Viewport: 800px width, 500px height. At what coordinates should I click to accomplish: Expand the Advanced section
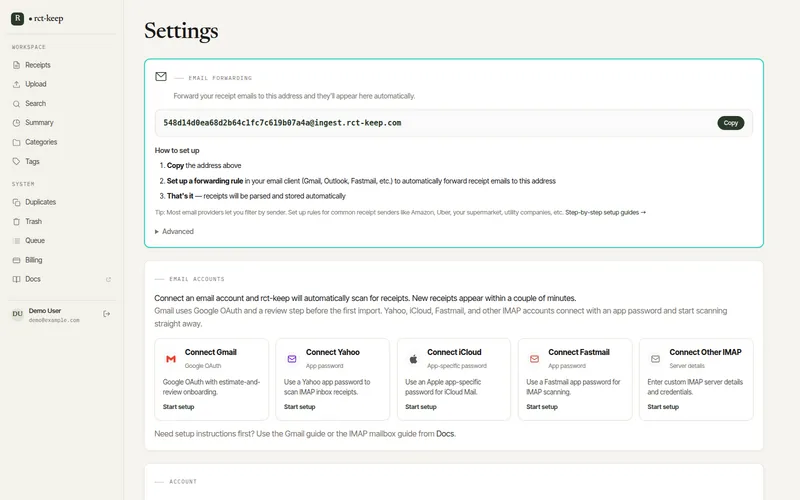pos(174,232)
